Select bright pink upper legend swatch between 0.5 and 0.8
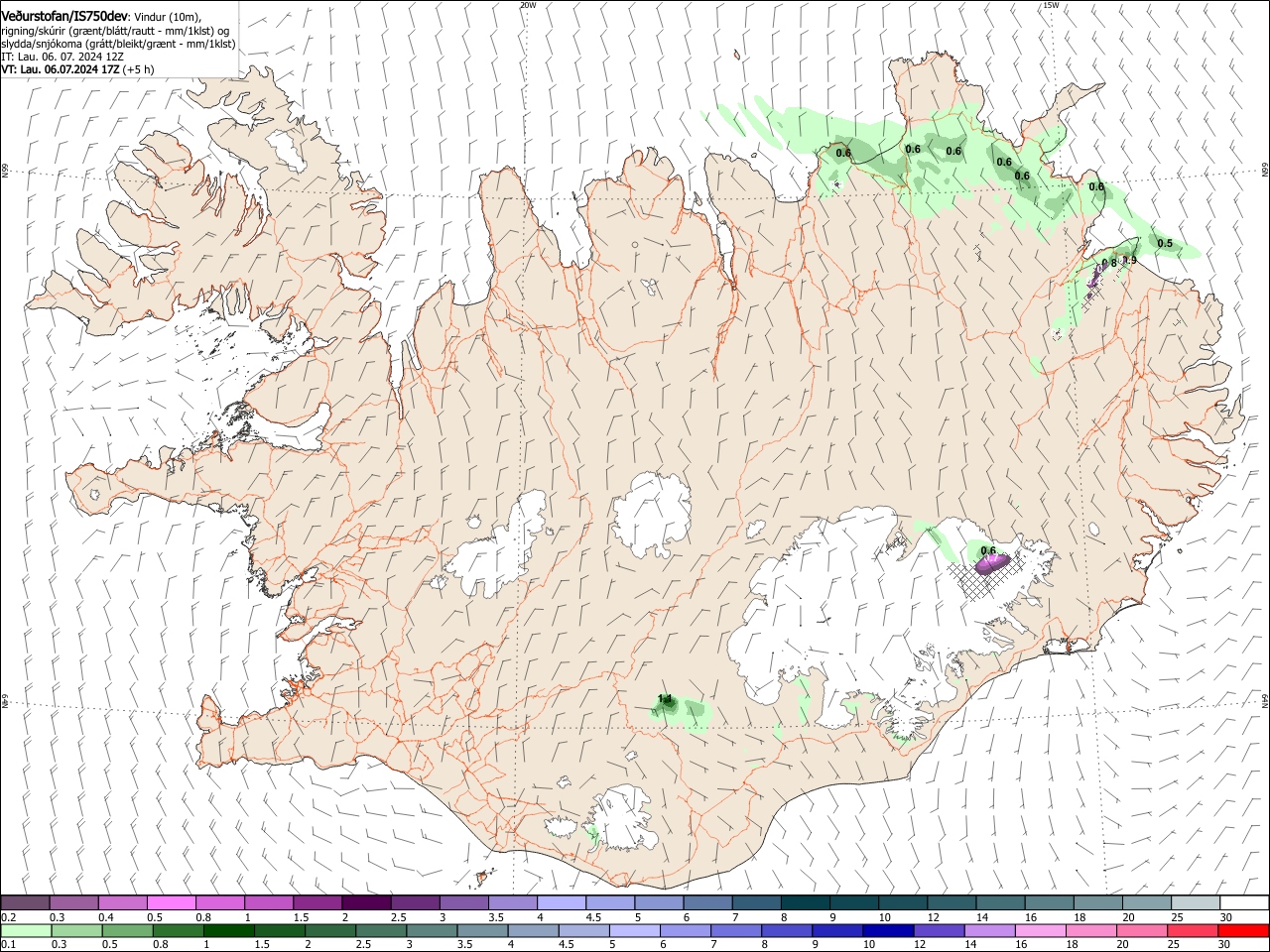 coord(171,902)
